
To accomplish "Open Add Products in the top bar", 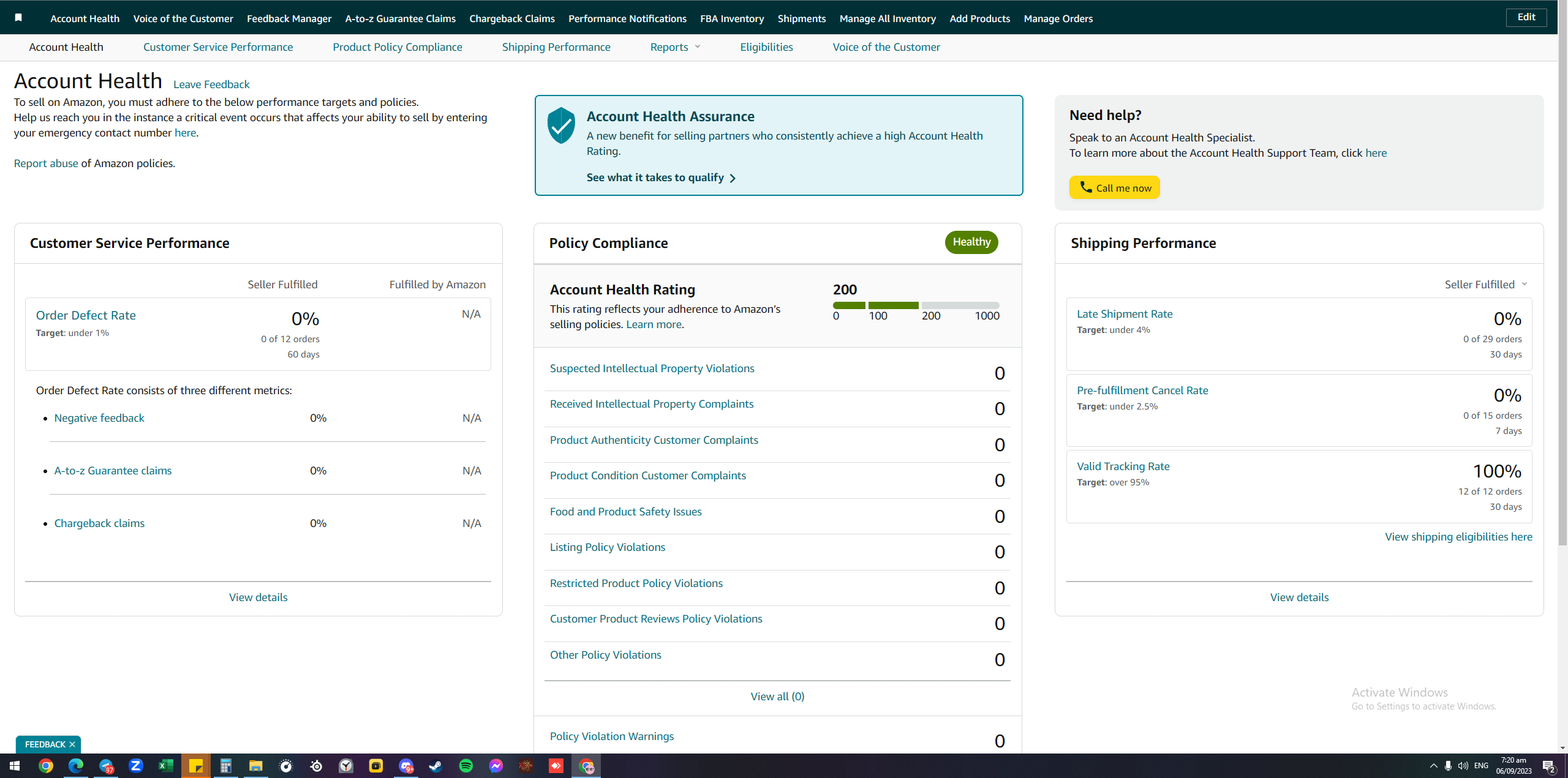I will click(979, 18).
